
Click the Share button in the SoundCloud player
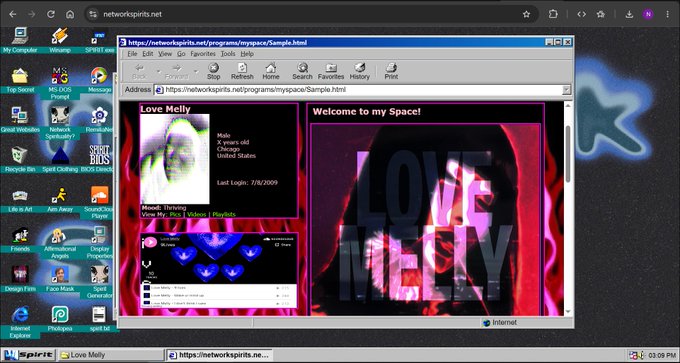pyautogui.click(x=283, y=245)
